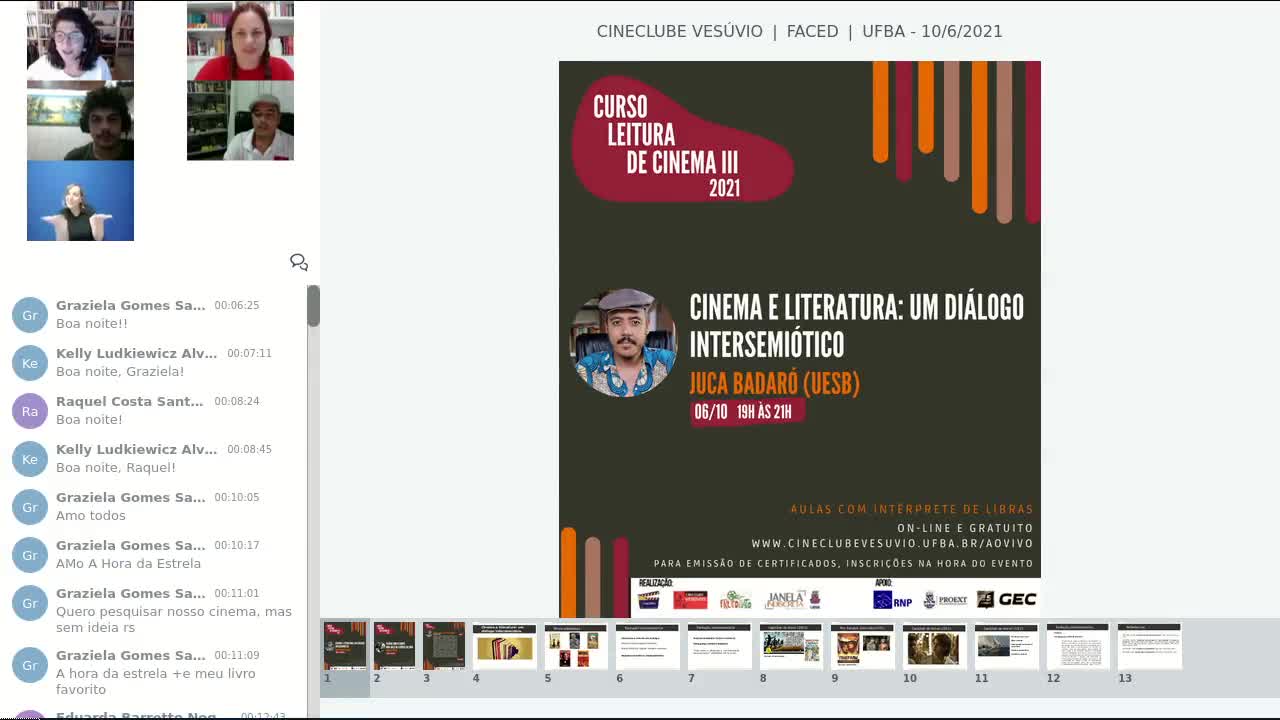
Task: Click the message 'Boa noite, Raquel!'
Action: [116, 468]
